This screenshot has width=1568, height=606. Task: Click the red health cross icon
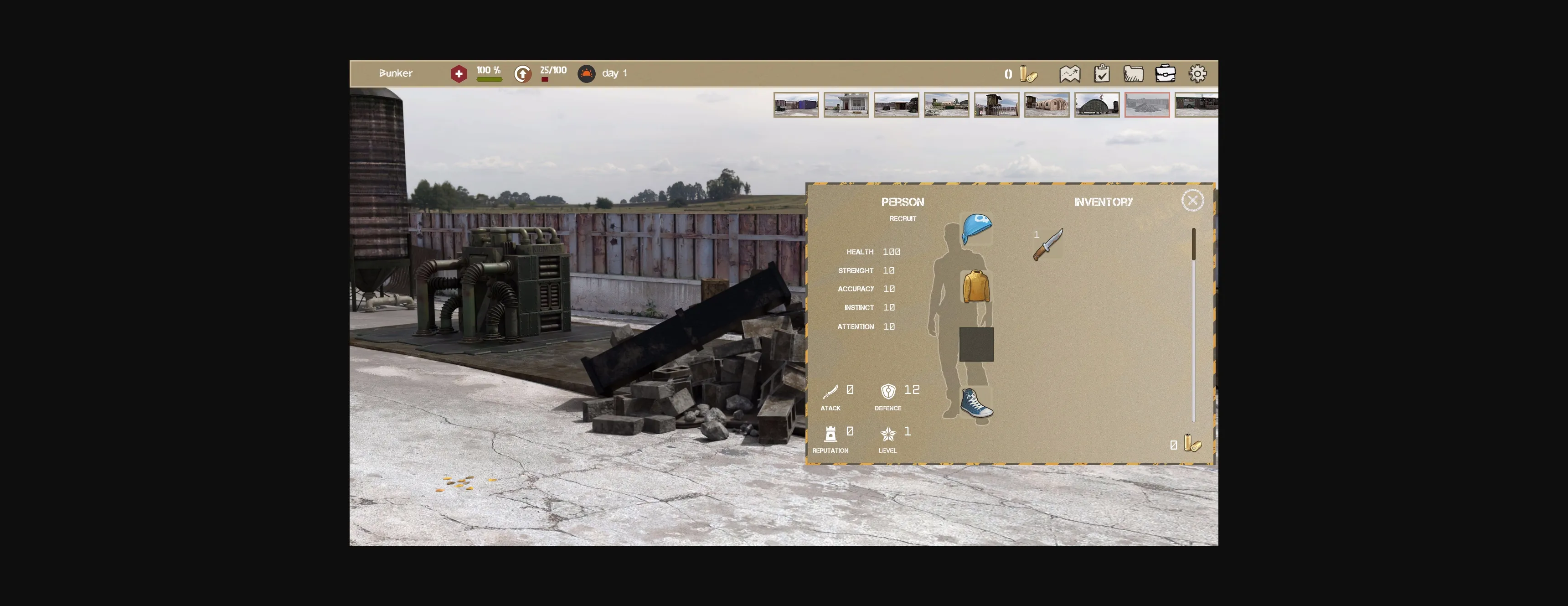pyautogui.click(x=459, y=74)
